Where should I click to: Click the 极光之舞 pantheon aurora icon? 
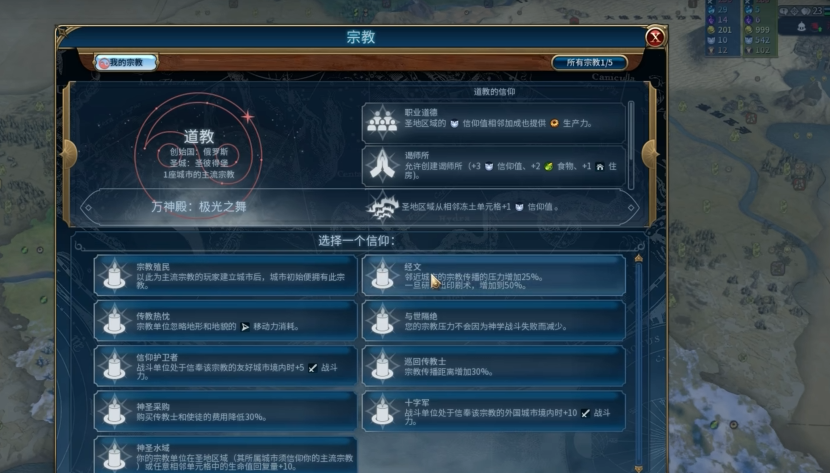[x=382, y=207]
